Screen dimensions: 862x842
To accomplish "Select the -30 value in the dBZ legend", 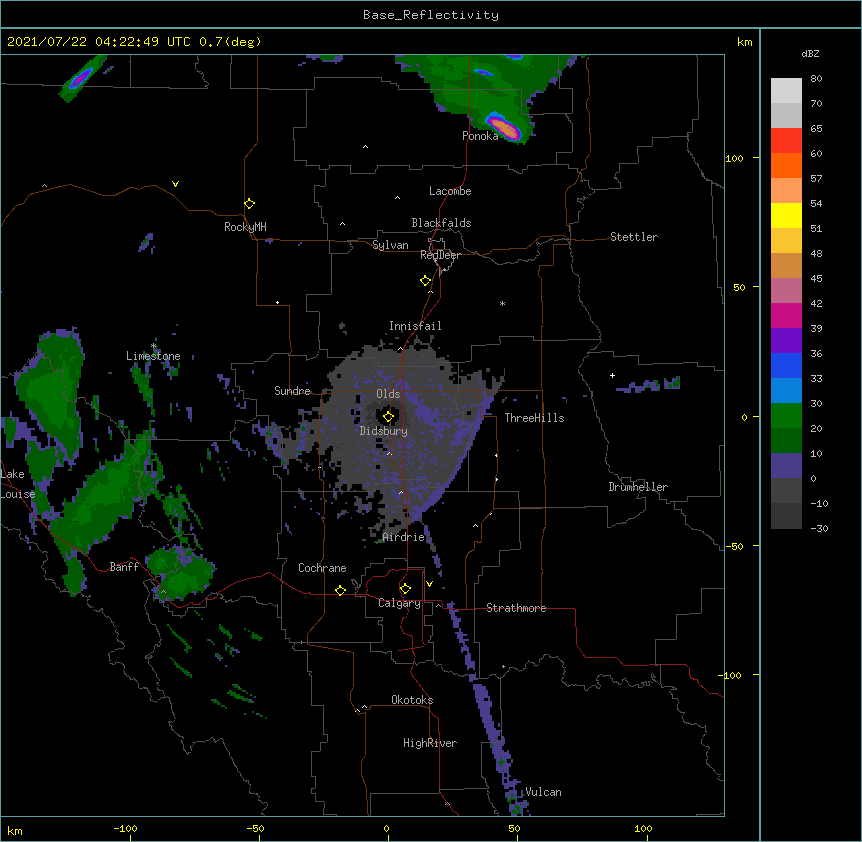I will point(819,528).
